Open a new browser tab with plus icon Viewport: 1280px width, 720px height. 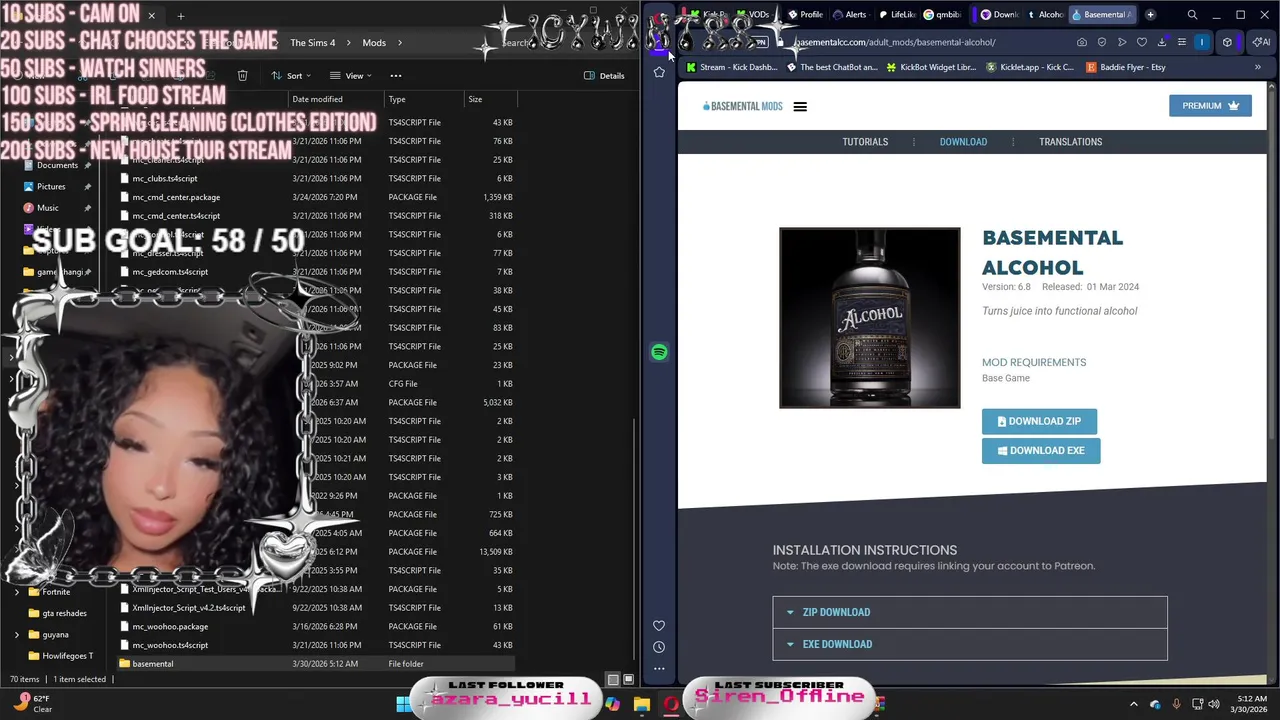coord(1150,15)
